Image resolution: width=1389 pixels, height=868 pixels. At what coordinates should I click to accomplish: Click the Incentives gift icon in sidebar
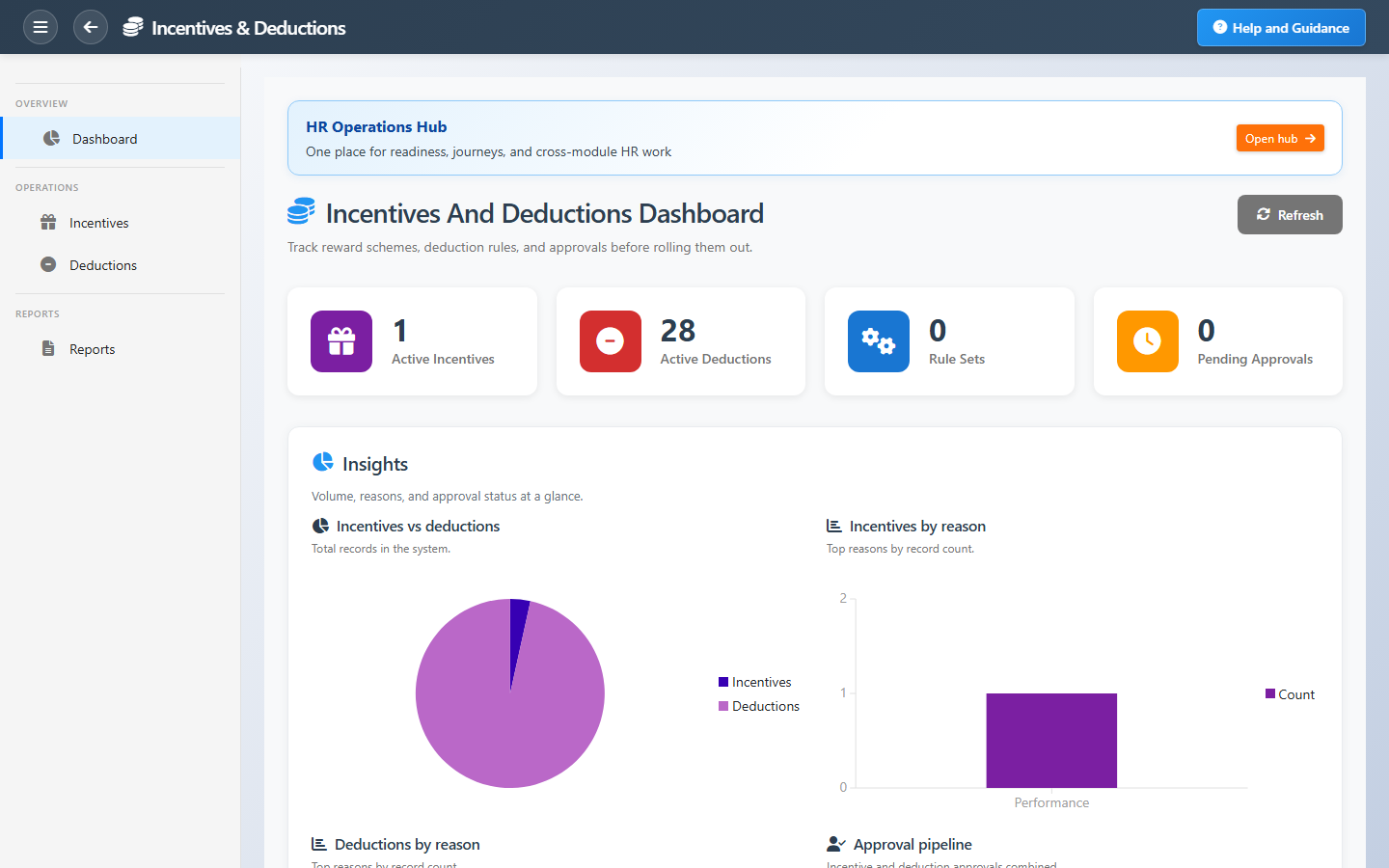pos(48,222)
